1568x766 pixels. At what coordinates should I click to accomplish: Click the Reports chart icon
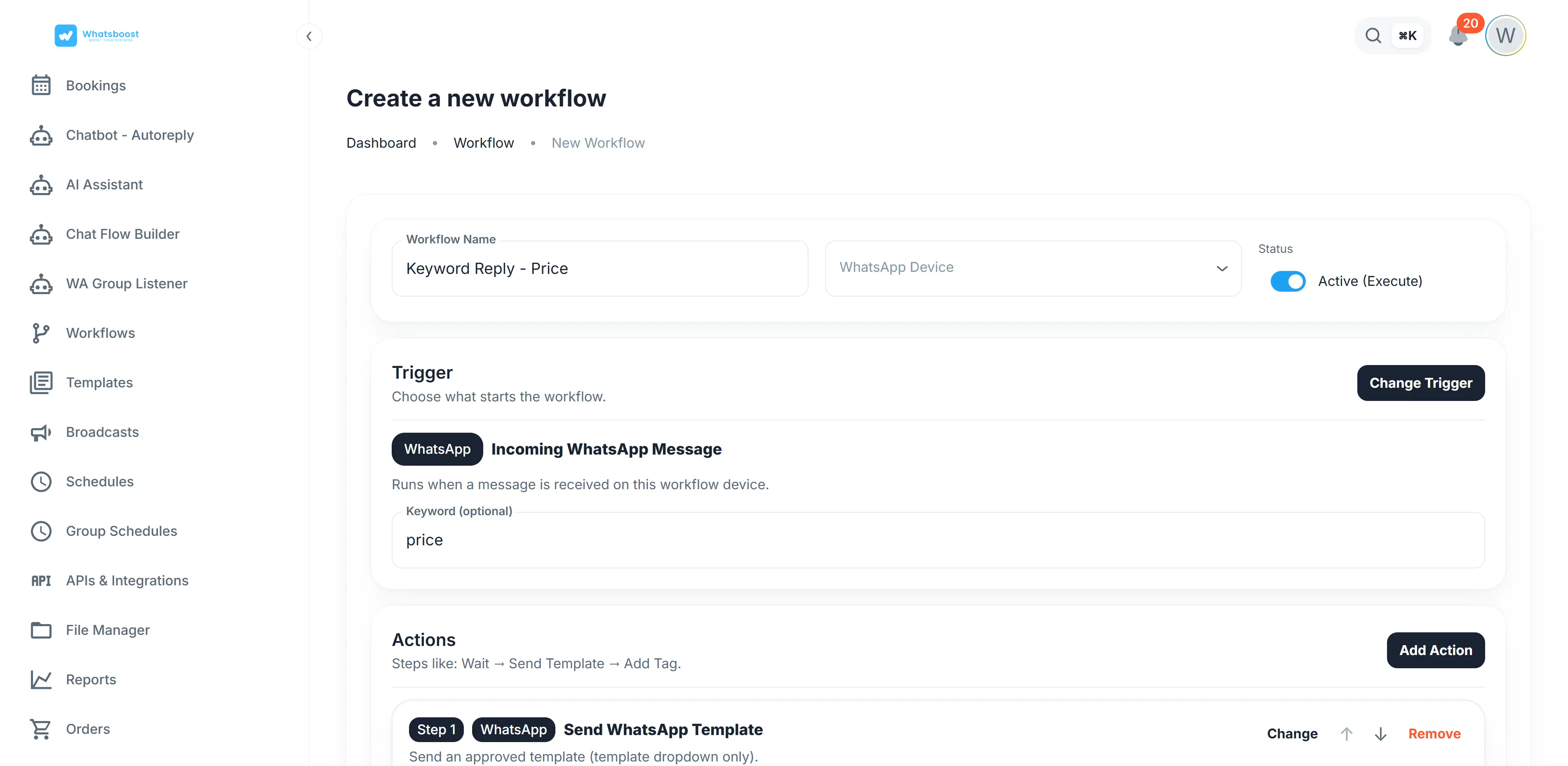[x=41, y=679]
